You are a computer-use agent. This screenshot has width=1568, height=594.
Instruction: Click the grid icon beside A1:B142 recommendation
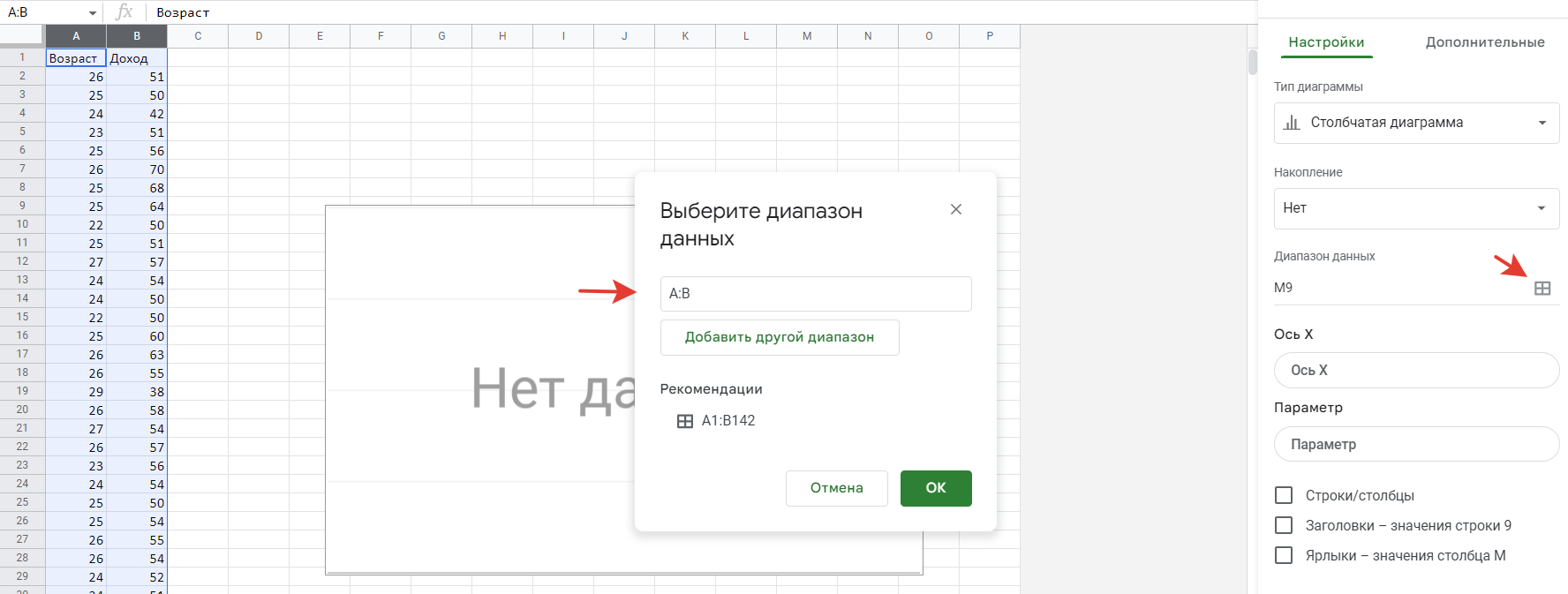click(x=684, y=421)
